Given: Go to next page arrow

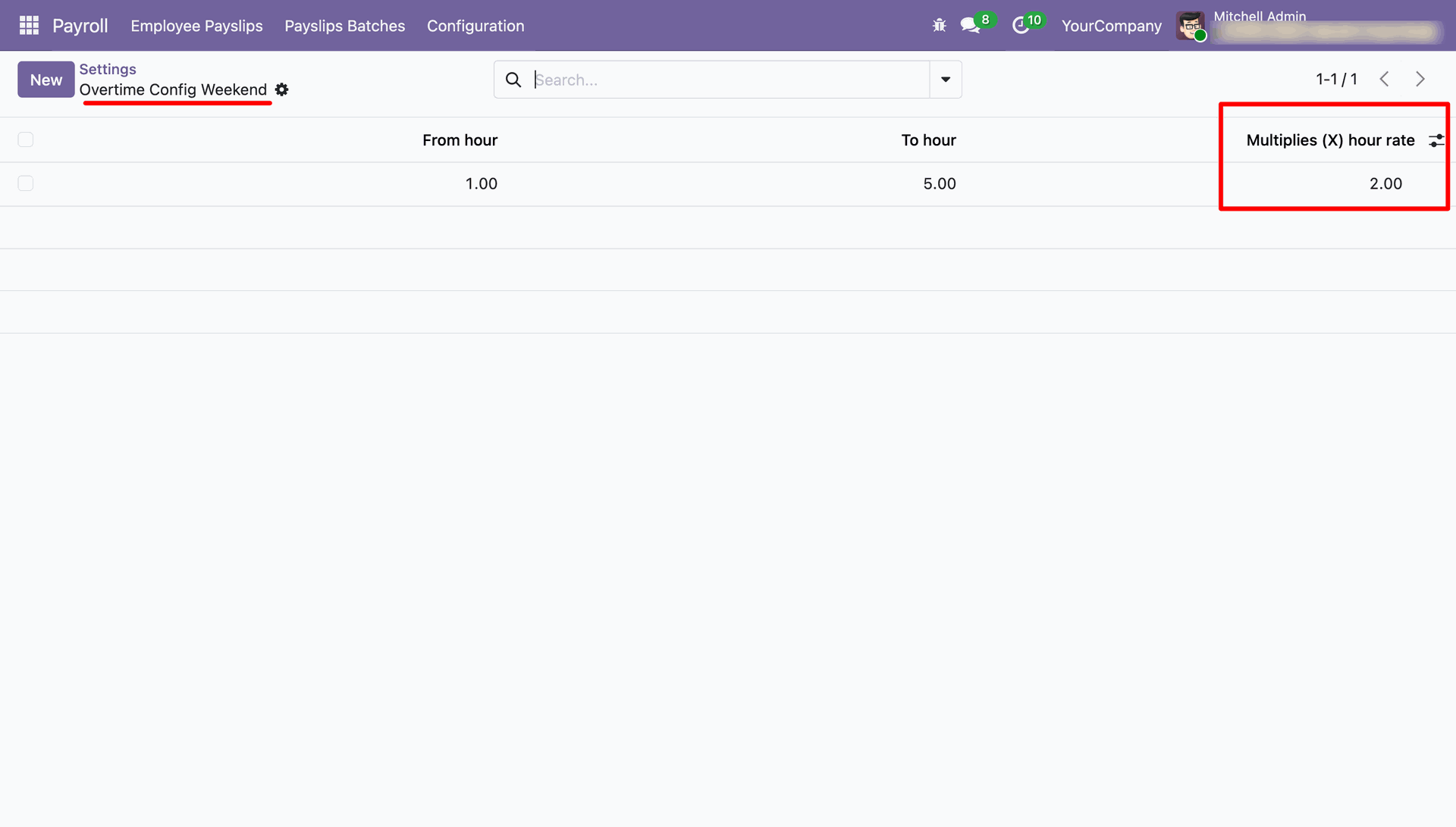Looking at the screenshot, I should (x=1420, y=79).
